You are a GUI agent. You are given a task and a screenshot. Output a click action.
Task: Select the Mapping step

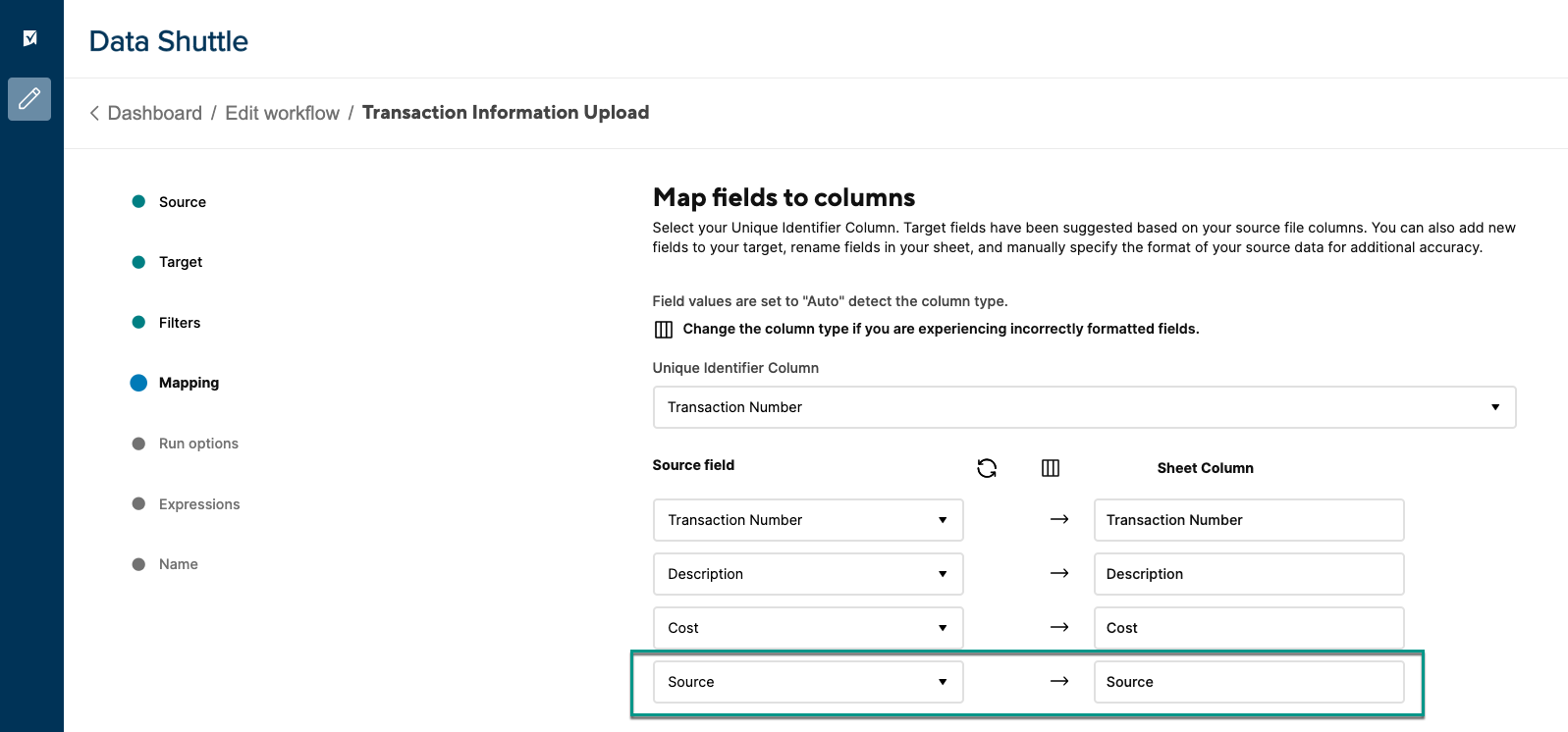[189, 383]
